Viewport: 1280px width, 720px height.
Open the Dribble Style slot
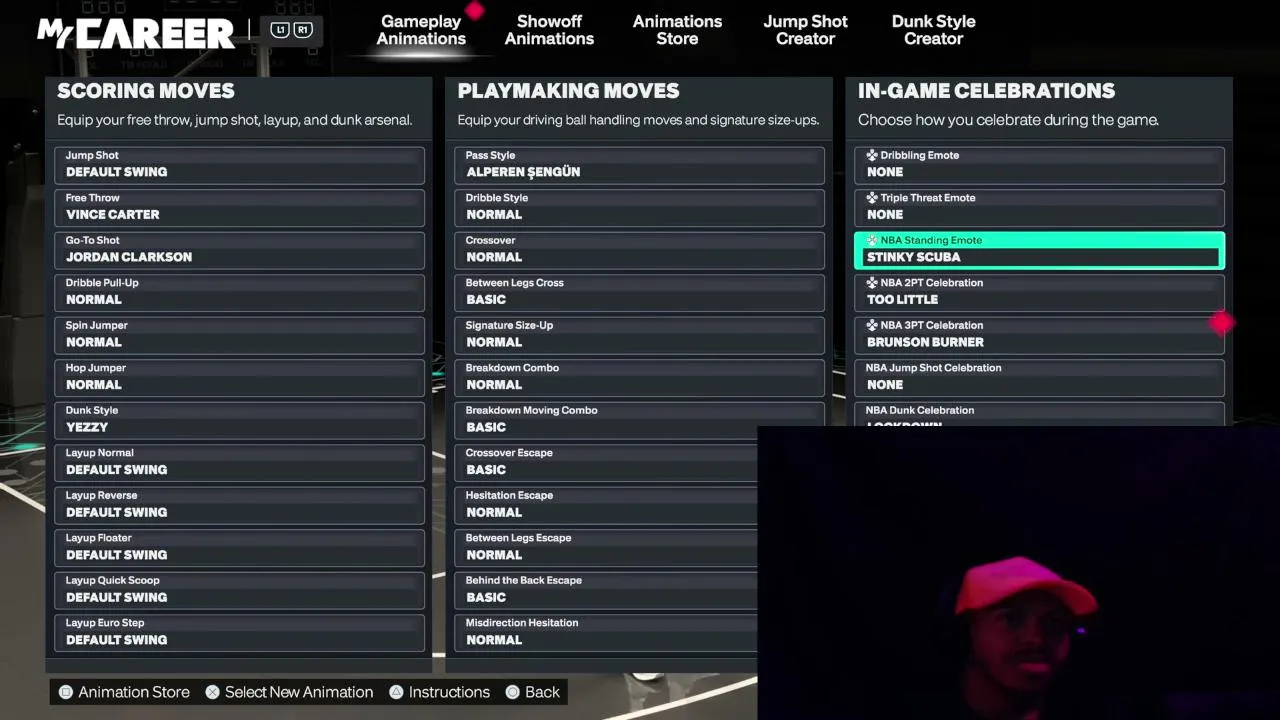point(640,208)
